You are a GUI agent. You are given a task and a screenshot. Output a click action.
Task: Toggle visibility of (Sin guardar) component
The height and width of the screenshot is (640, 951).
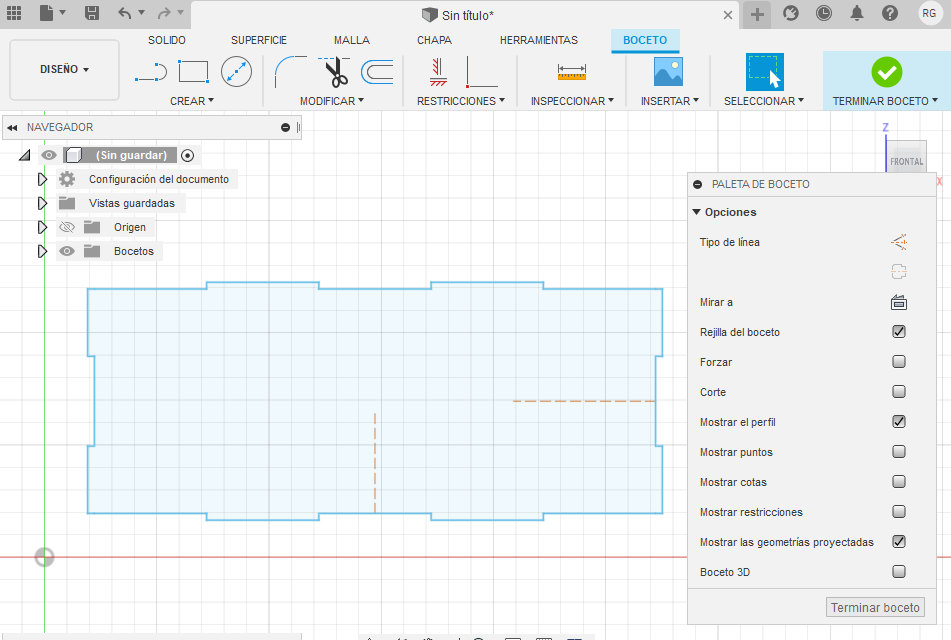click(49, 155)
